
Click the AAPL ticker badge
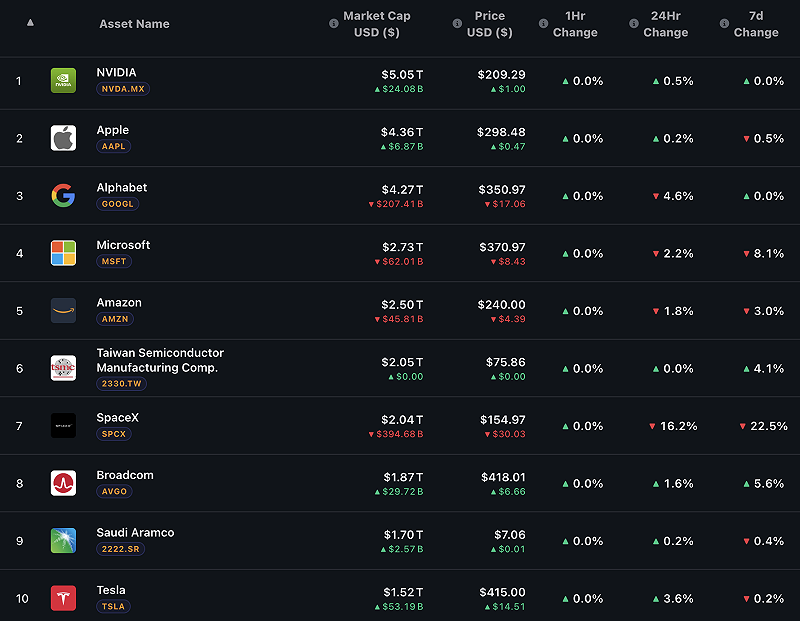point(113,146)
